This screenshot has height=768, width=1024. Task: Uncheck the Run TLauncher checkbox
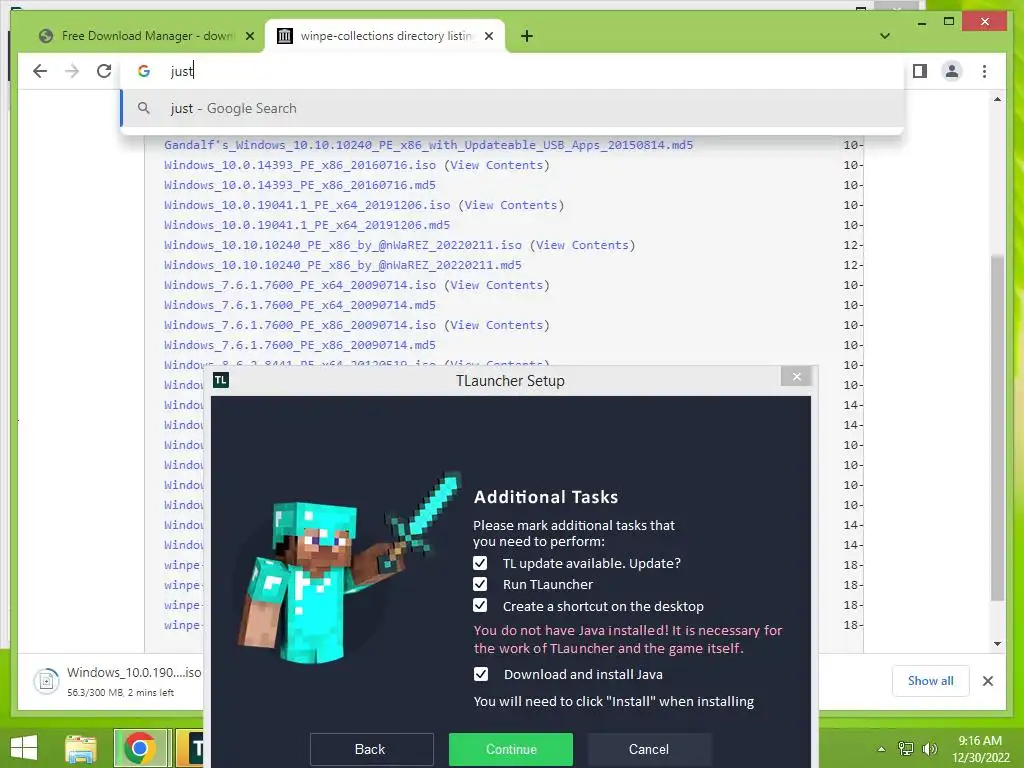coord(480,584)
